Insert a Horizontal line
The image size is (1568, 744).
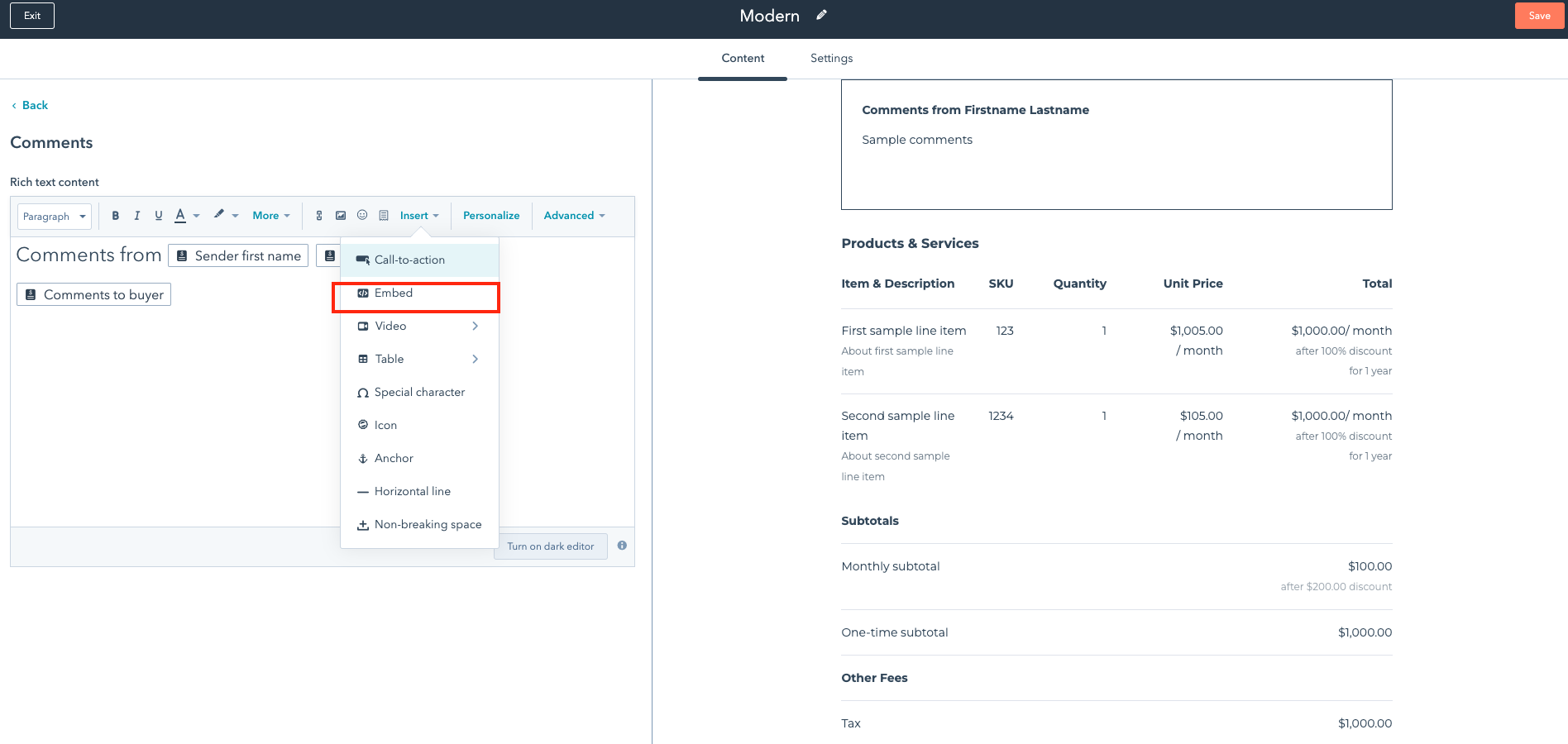413,491
